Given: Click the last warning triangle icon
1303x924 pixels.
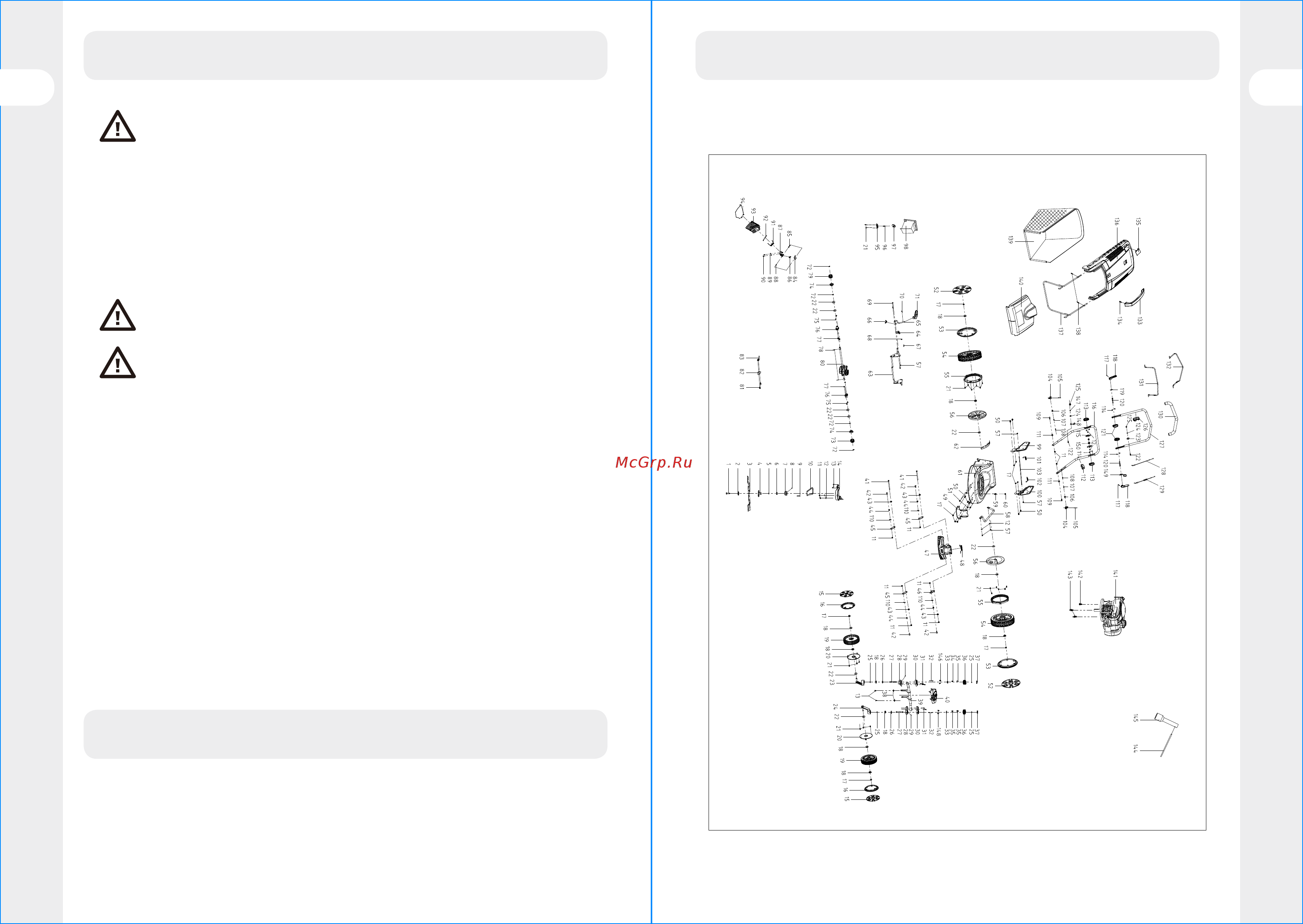Looking at the screenshot, I should click(x=118, y=362).
